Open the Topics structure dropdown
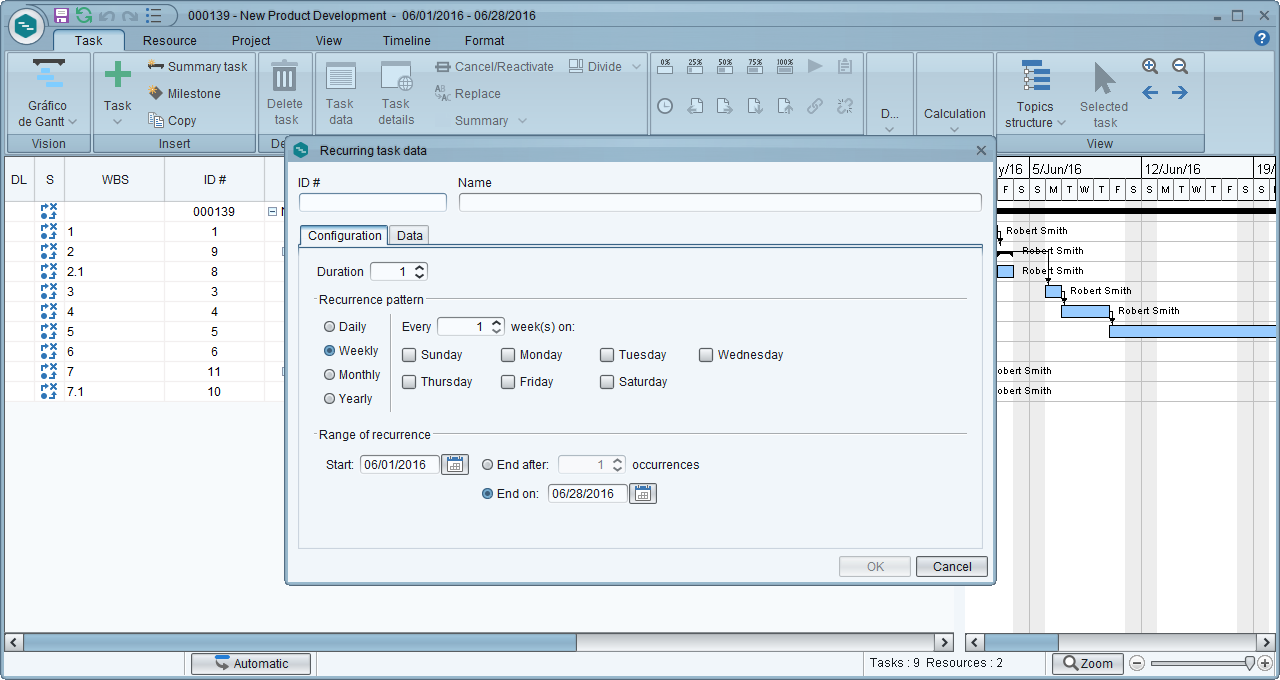 click(1035, 94)
